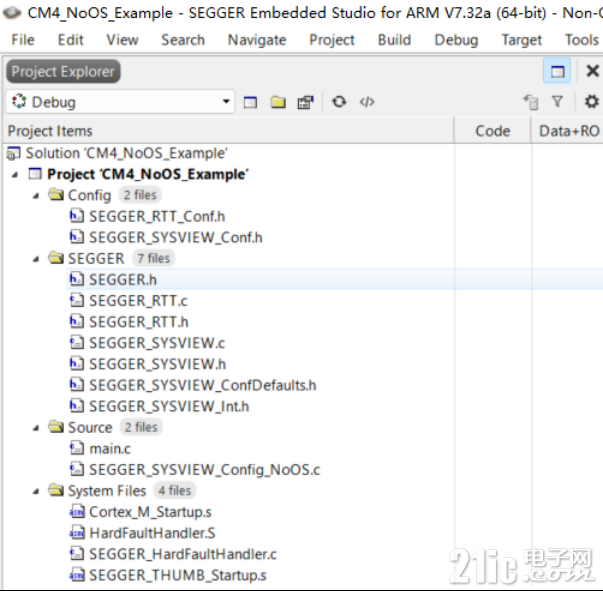Select SEGGER_SYSVIEW_ConfDefaults.h file

203,385
